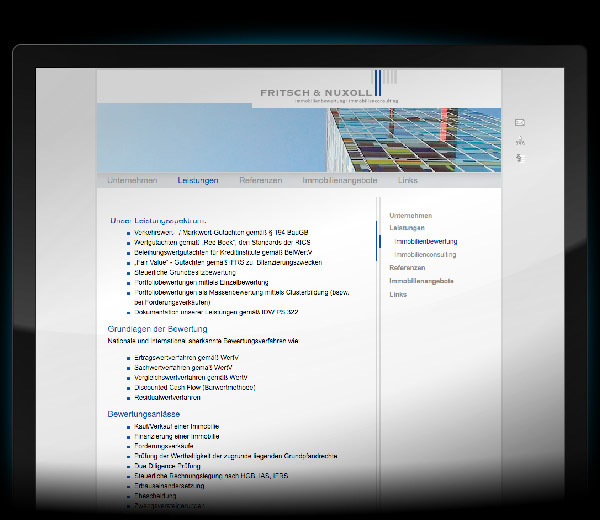Select Referenzen in the right sidebar menu
The height and width of the screenshot is (520, 600).
click(407, 267)
